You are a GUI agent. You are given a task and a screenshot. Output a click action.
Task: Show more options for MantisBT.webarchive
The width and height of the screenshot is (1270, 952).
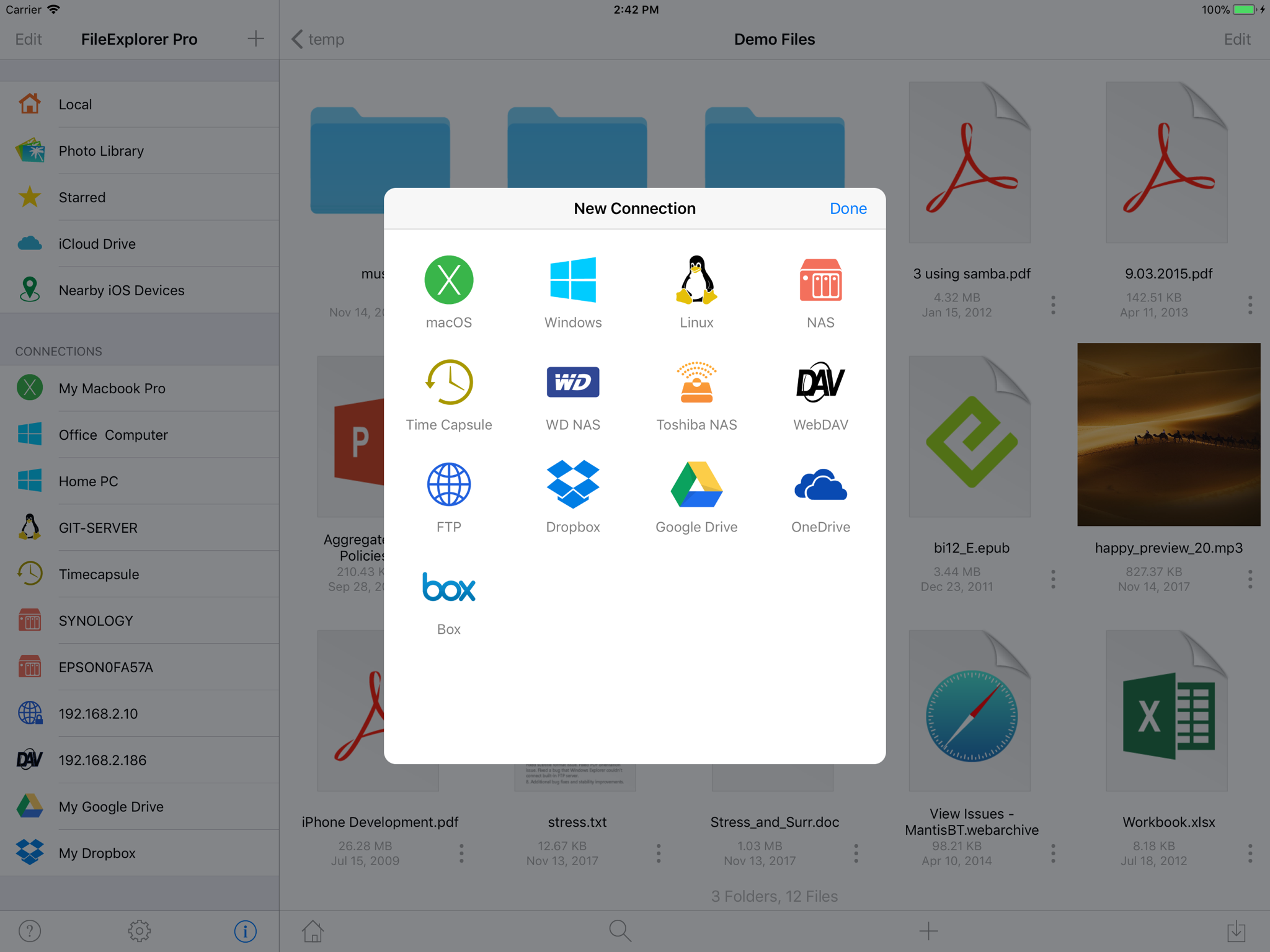click(1053, 853)
